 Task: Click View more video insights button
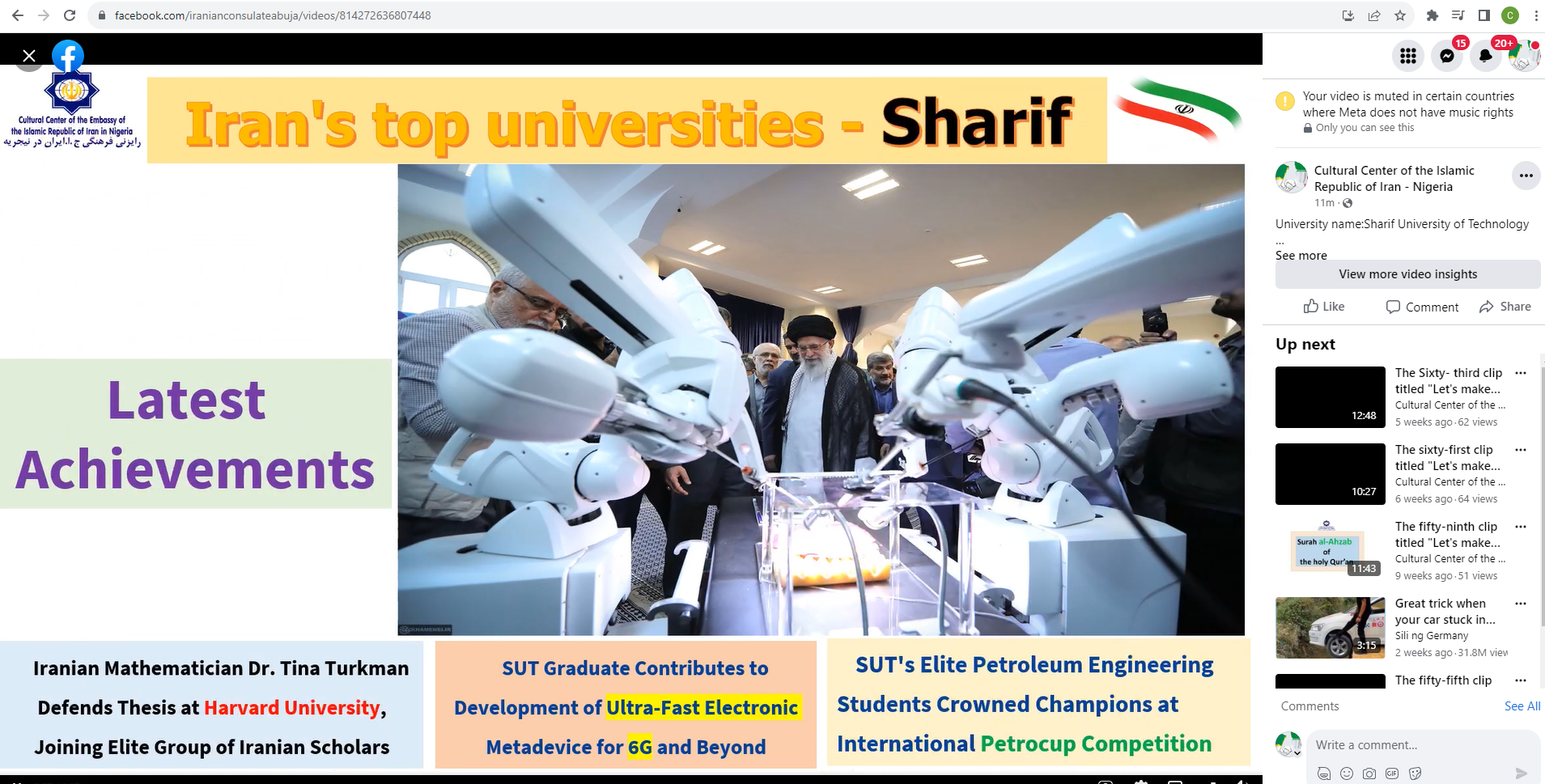pyautogui.click(x=1408, y=274)
